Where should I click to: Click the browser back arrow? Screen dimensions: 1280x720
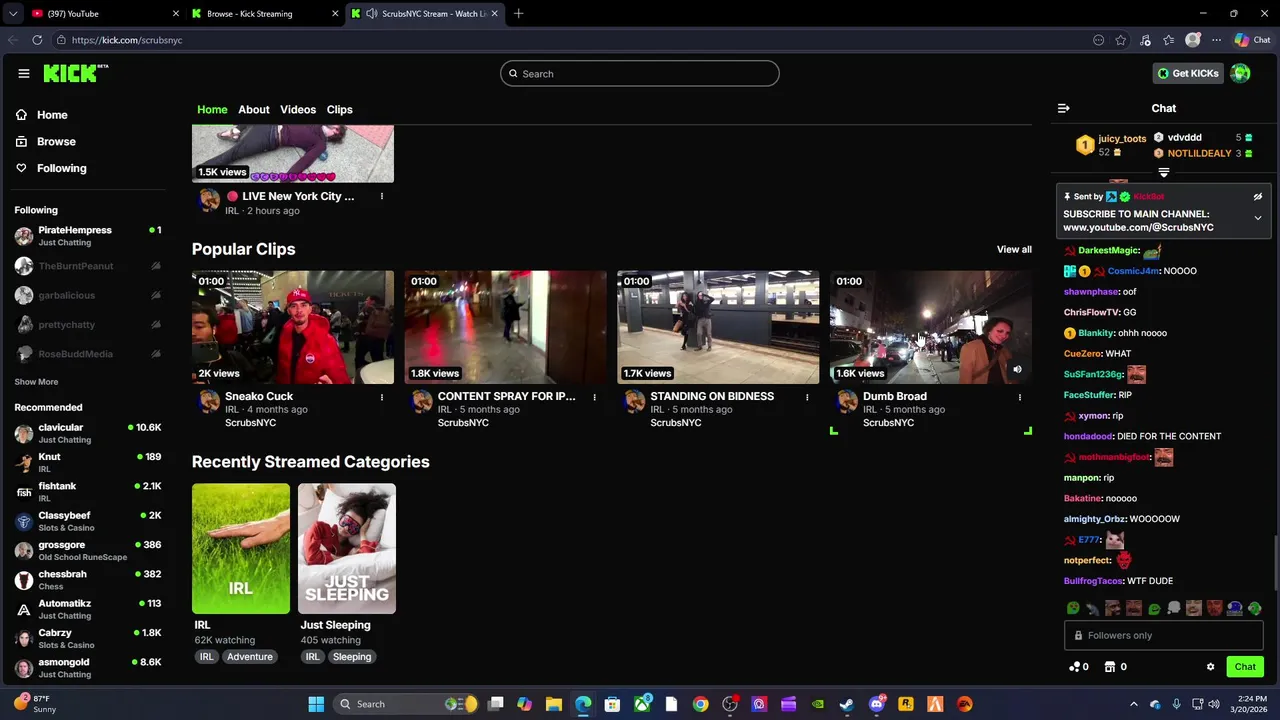[x=12, y=40]
